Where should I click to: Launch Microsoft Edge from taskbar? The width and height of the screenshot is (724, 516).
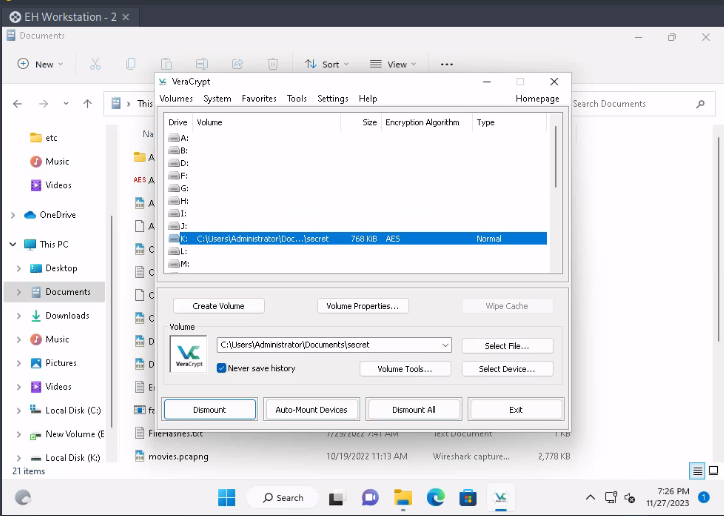435,497
